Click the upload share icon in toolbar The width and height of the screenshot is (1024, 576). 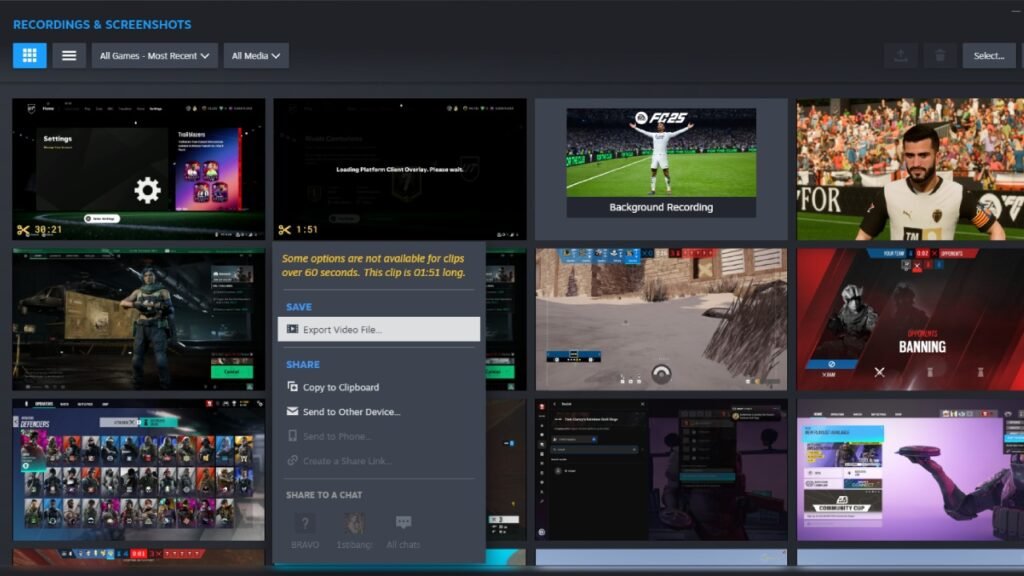[x=901, y=56]
